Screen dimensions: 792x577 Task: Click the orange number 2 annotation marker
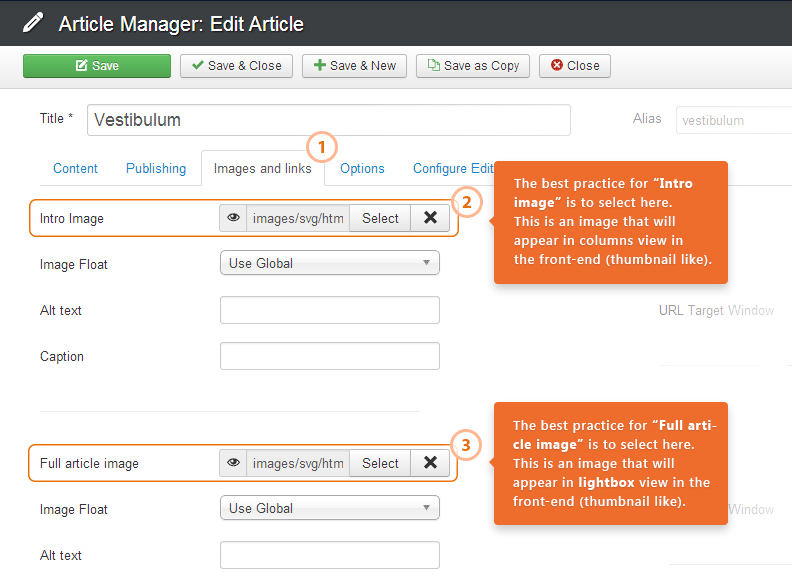466,202
